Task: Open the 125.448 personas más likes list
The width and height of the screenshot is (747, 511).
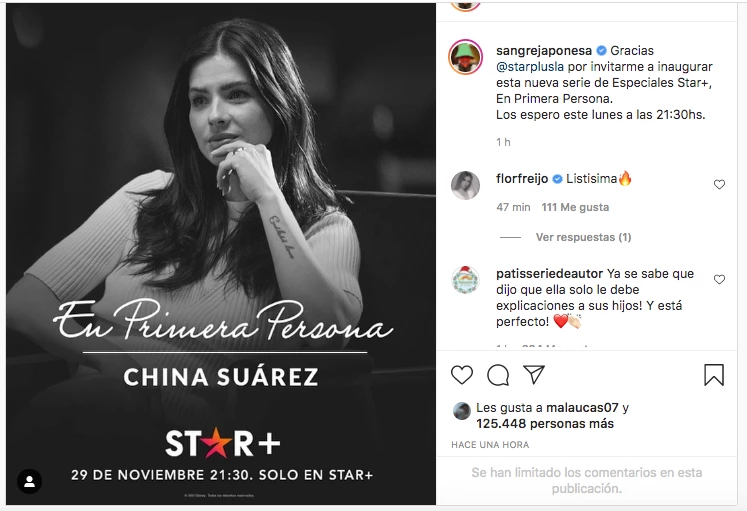Action: click(x=545, y=424)
